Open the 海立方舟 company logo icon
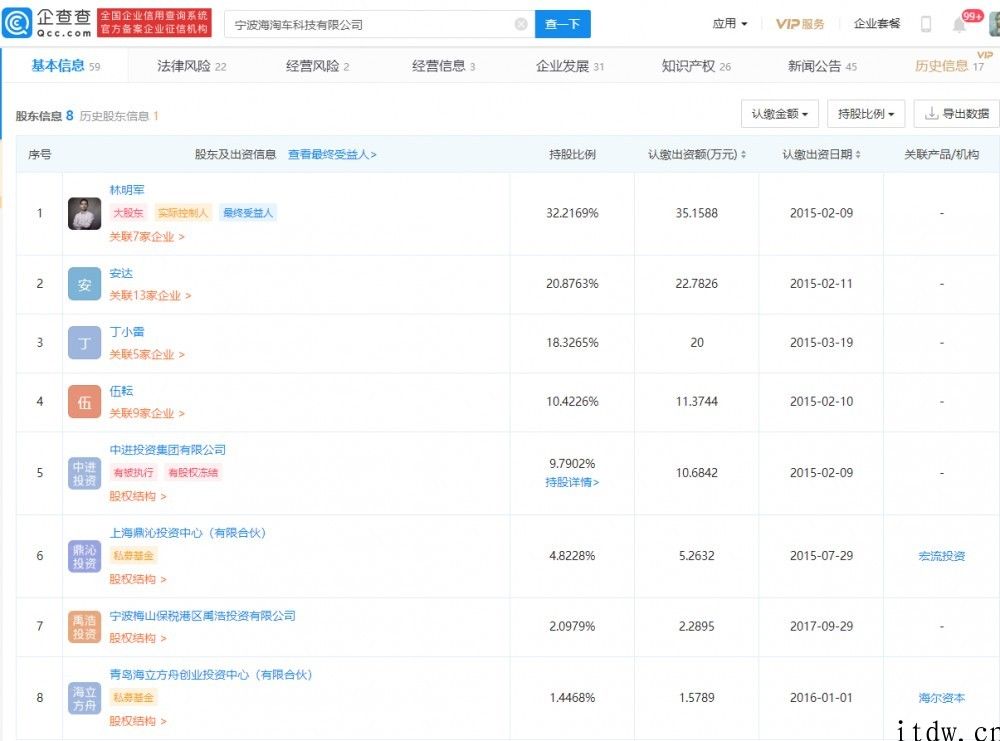The width and height of the screenshot is (1000, 741). 84,698
